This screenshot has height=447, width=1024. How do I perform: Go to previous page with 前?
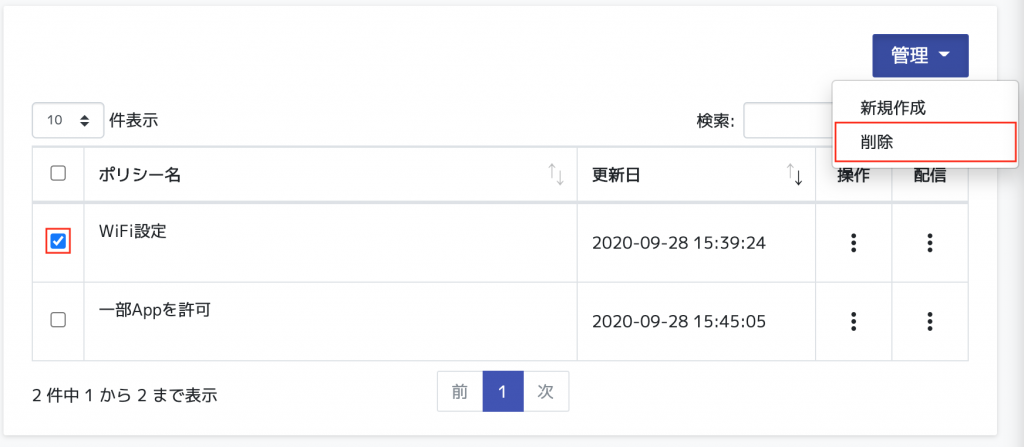click(x=460, y=391)
